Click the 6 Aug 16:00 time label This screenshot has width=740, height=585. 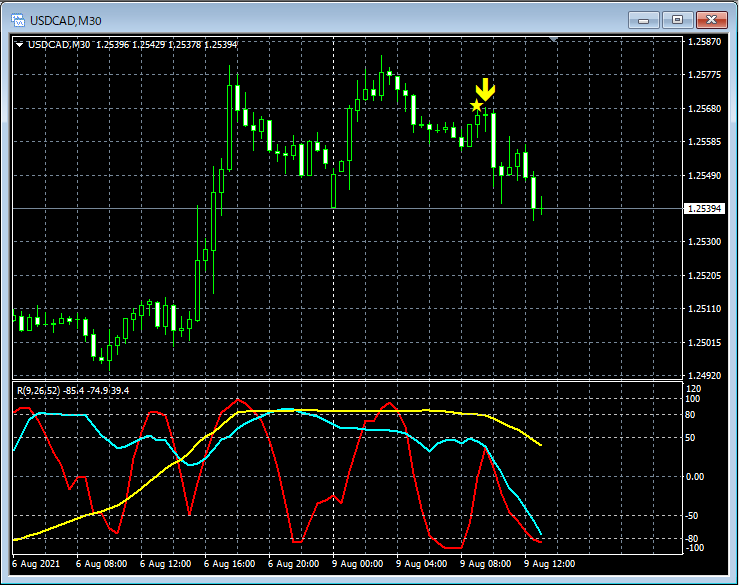point(230,564)
